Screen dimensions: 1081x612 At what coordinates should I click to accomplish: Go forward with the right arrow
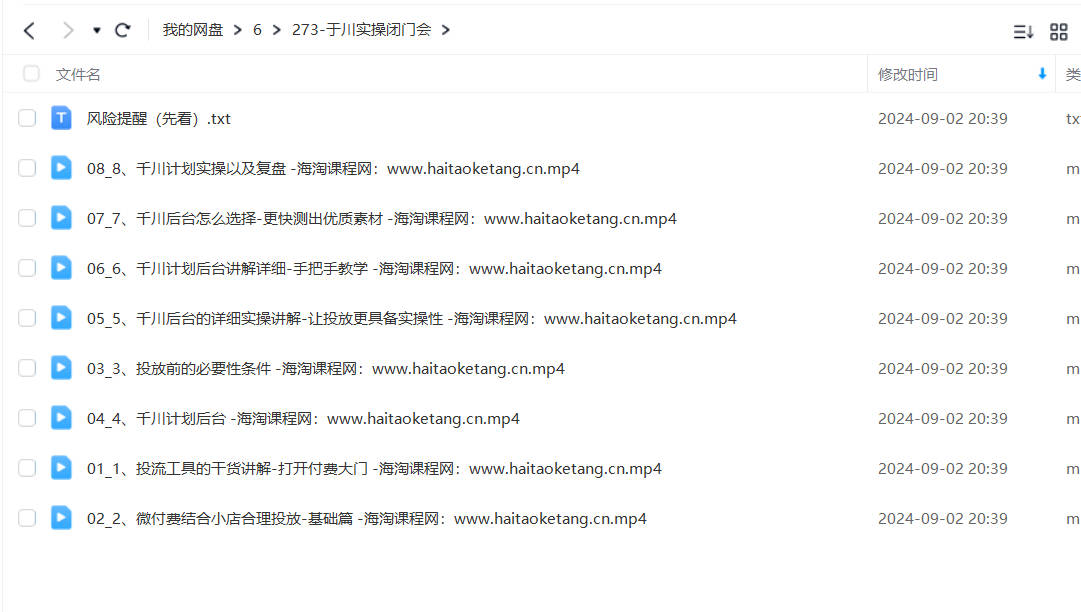(68, 30)
